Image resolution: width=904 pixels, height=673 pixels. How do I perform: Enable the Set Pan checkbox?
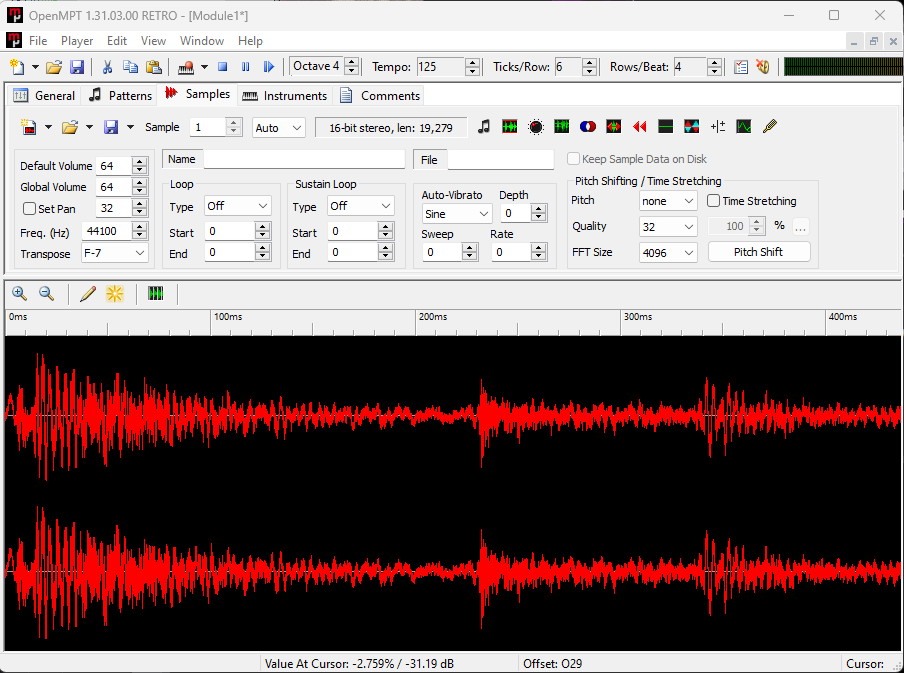(29, 209)
